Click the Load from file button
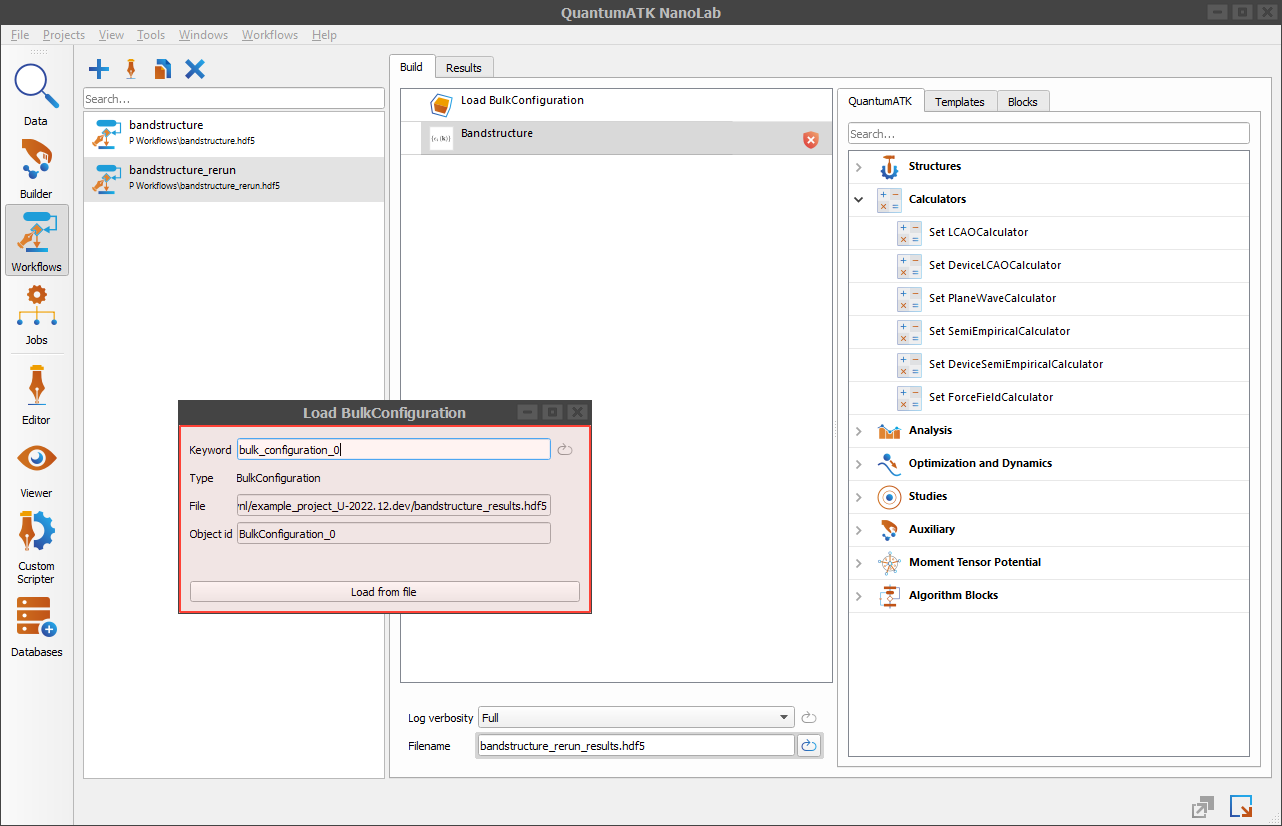Image resolution: width=1282 pixels, height=826 pixels. 384,592
